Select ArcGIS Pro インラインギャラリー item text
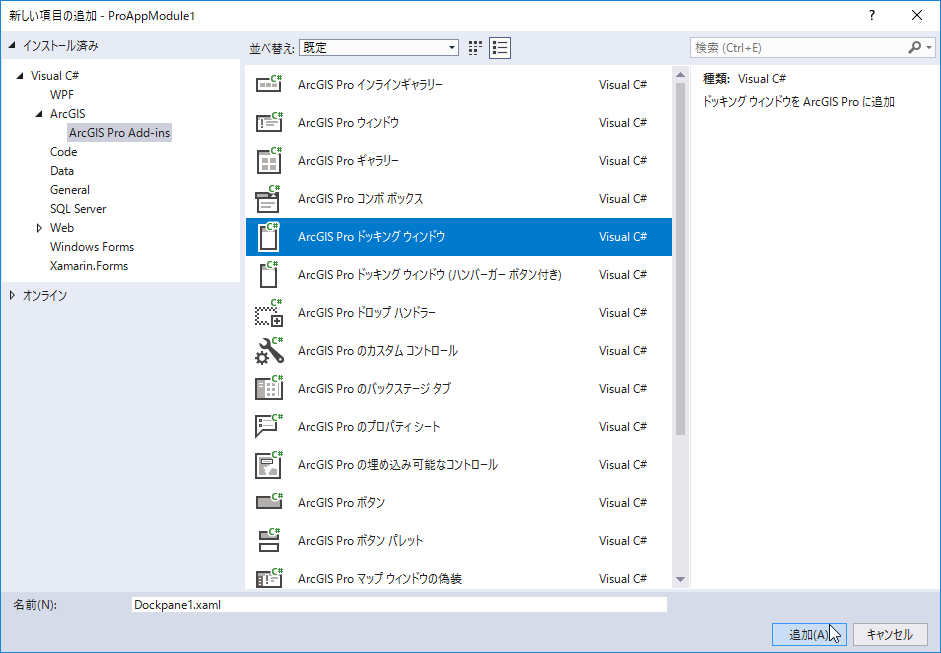Screen dimensions: 941x653 [370, 85]
